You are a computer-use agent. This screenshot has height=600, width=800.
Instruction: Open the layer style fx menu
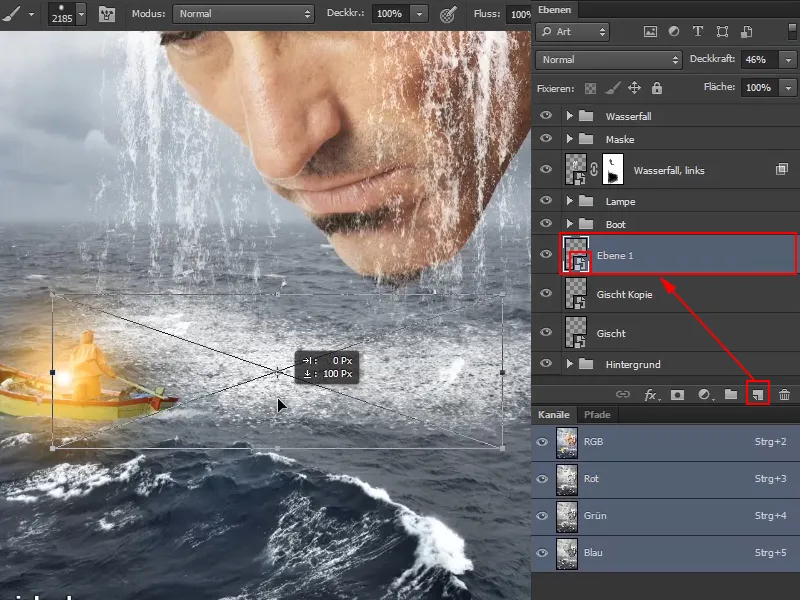[651, 394]
